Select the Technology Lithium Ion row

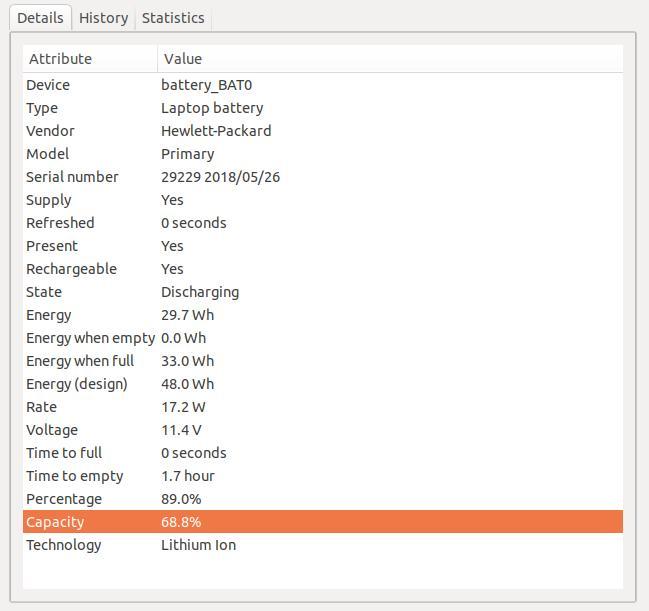click(x=323, y=545)
